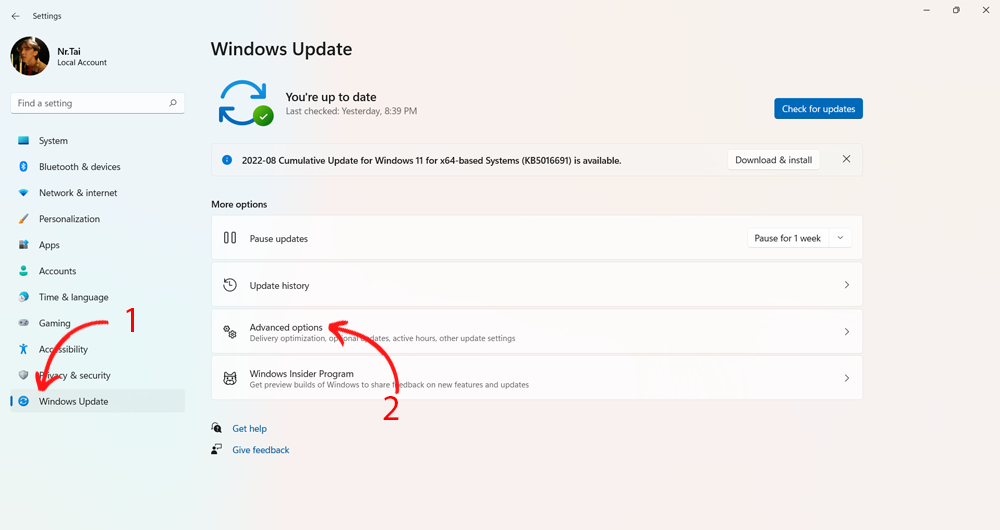This screenshot has width=1000, height=530.
Task: Click the Advanced options gears icon
Action: 230,332
